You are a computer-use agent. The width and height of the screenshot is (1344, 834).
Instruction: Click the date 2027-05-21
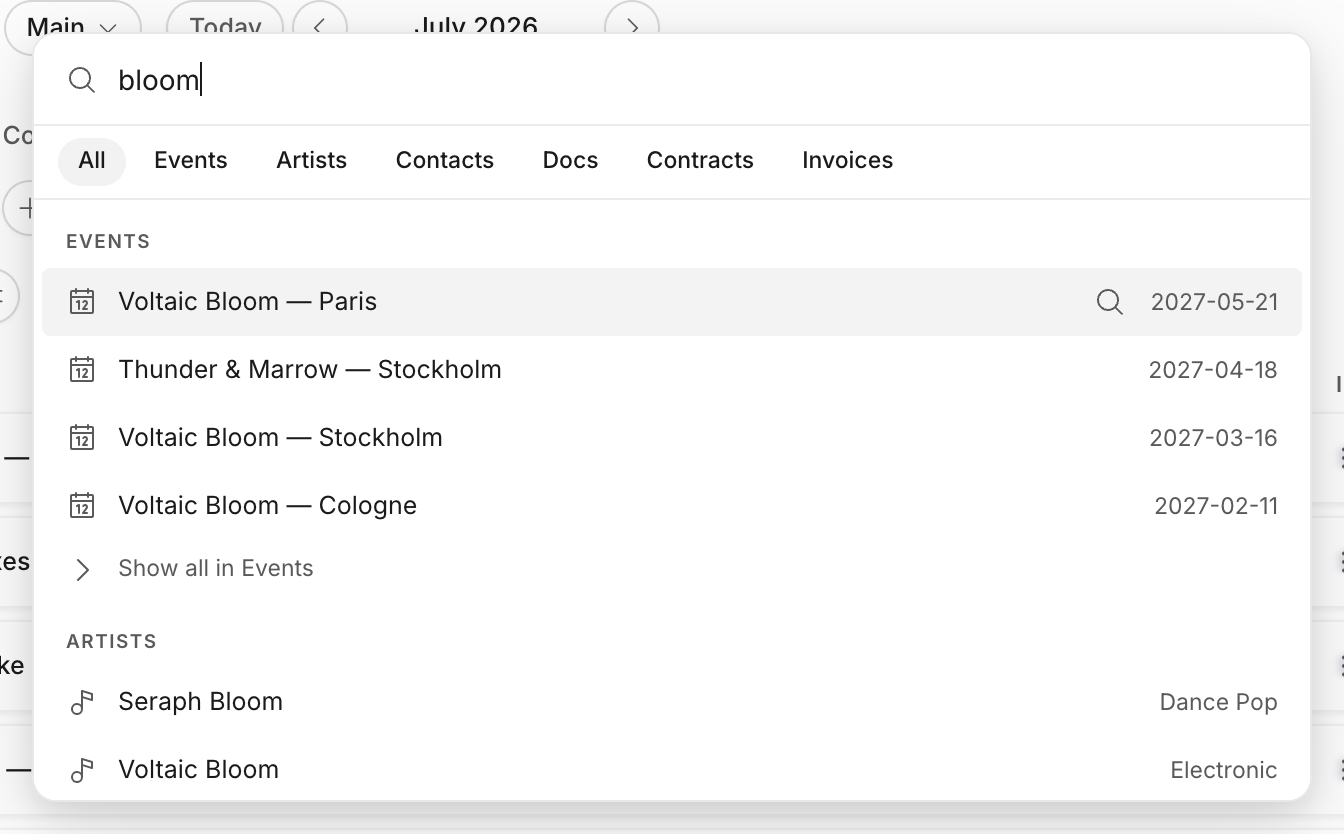[1214, 302]
